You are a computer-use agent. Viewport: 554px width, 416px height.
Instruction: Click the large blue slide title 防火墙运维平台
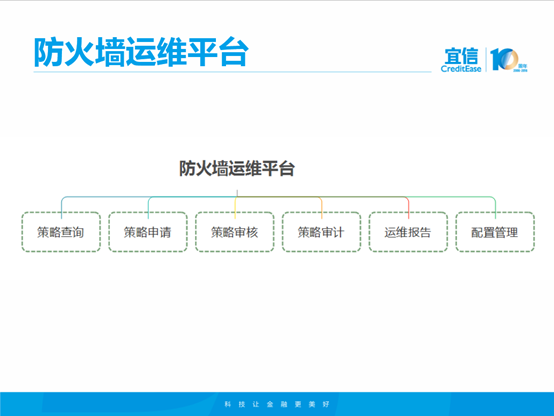141,52
